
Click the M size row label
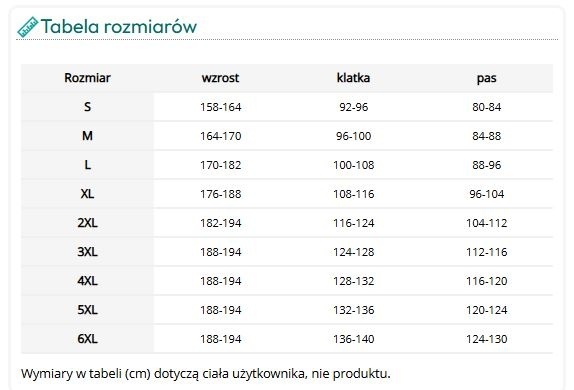point(87,136)
